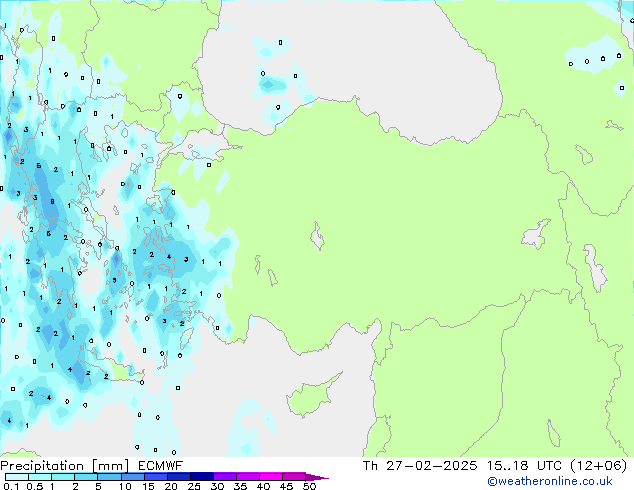This screenshot has width=634, height=490.
Task: Click the '30' legend scale label
Action: [217, 486]
